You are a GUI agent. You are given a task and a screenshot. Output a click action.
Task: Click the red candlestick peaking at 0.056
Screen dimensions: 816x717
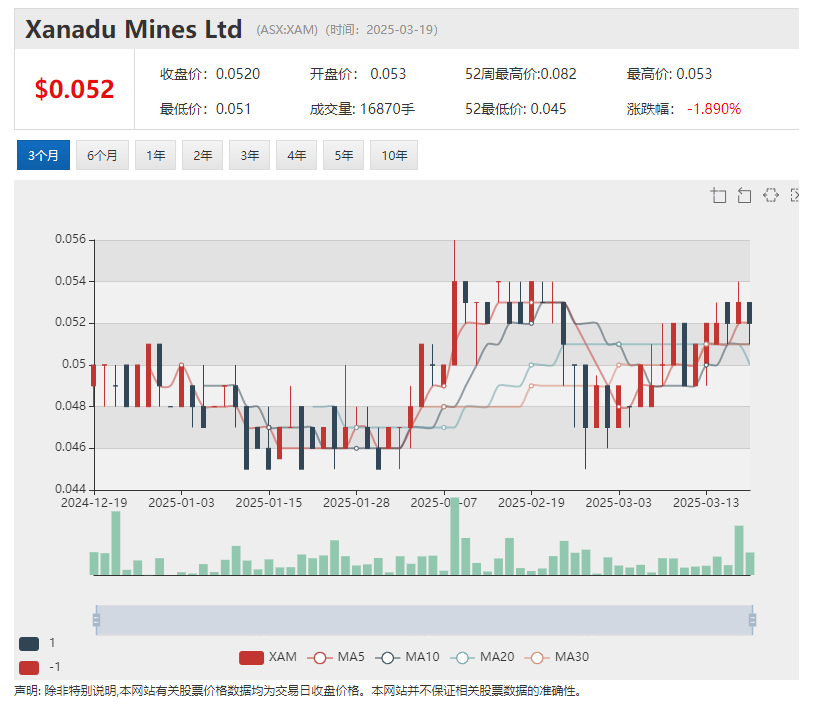tap(454, 323)
